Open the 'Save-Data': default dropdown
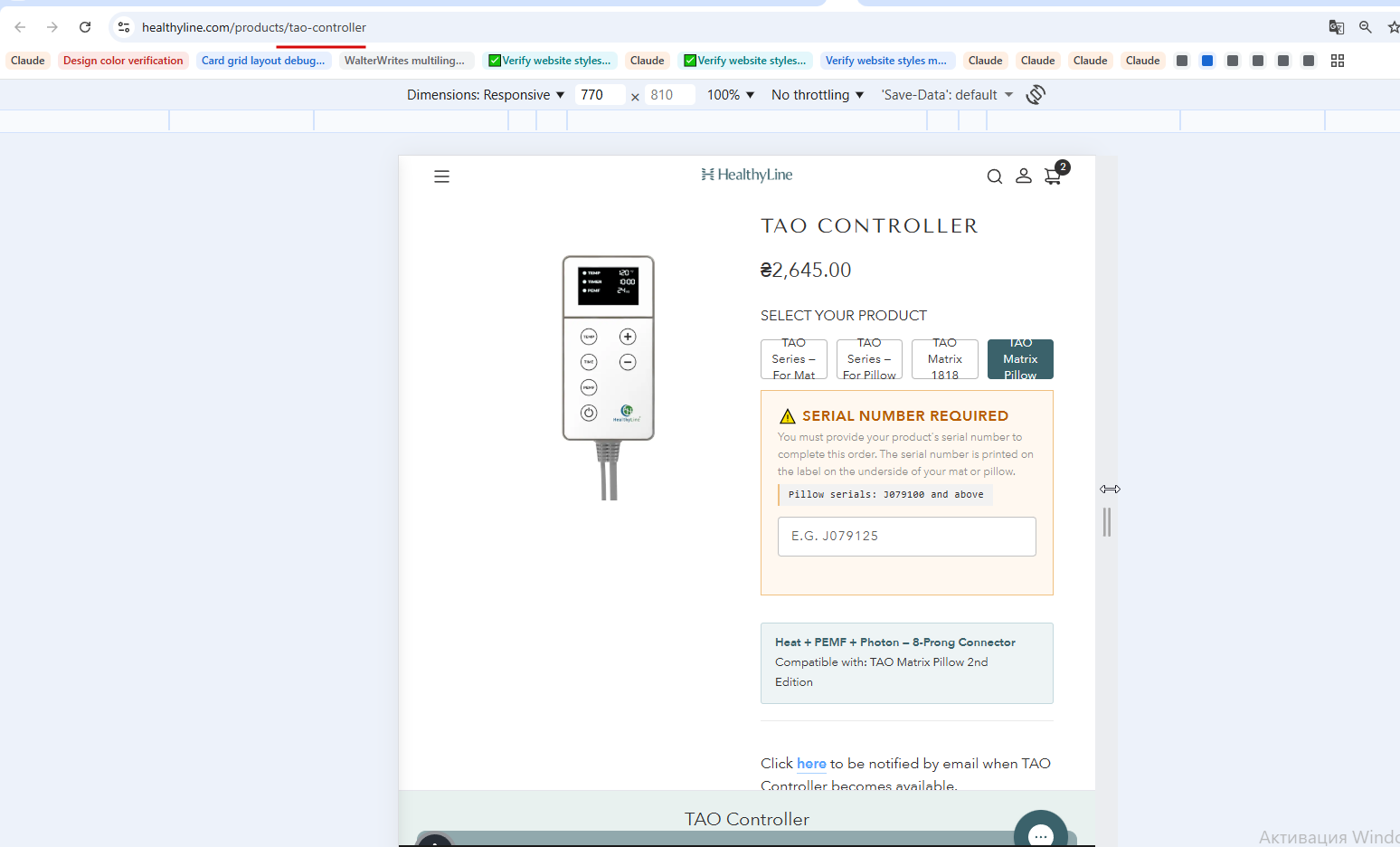1400x847 pixels. 947,95
